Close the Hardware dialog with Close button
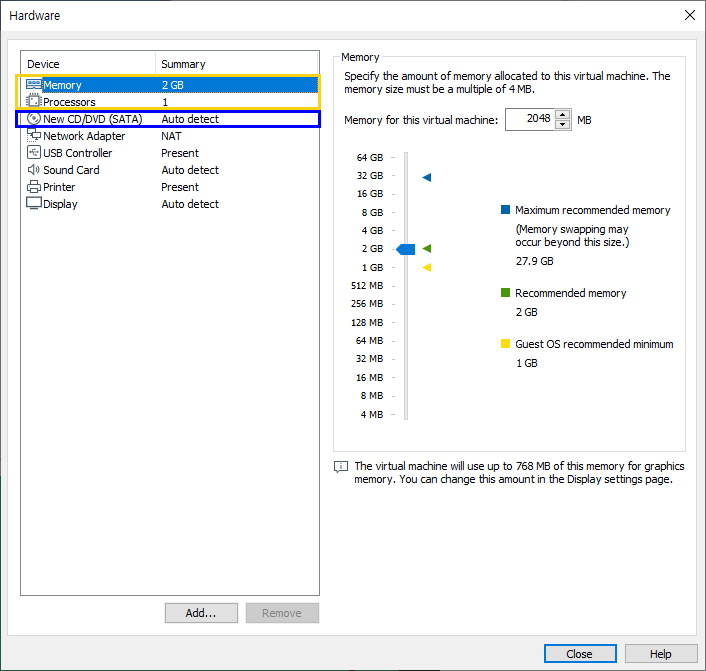Image resolution: width=706 pixels, height=671 pixels. (580, 654)
